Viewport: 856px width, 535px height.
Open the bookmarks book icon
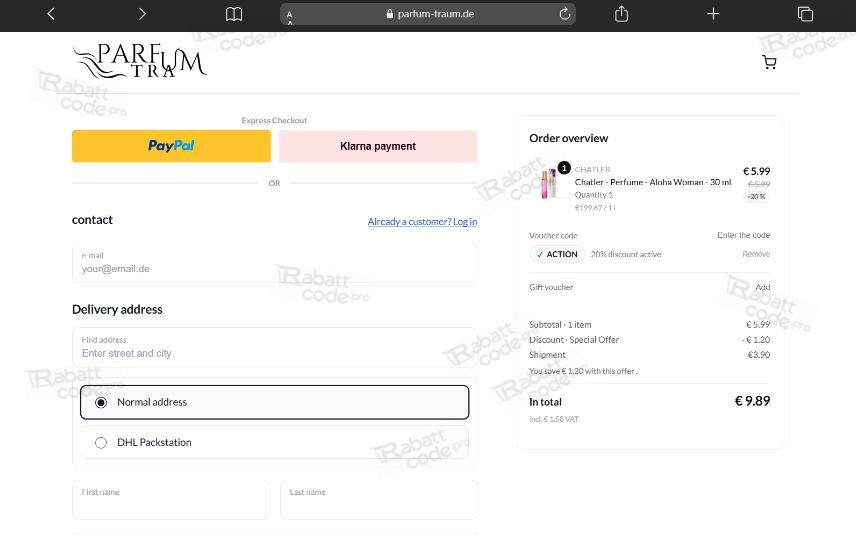pyautogui.click(x=234, y=14)
